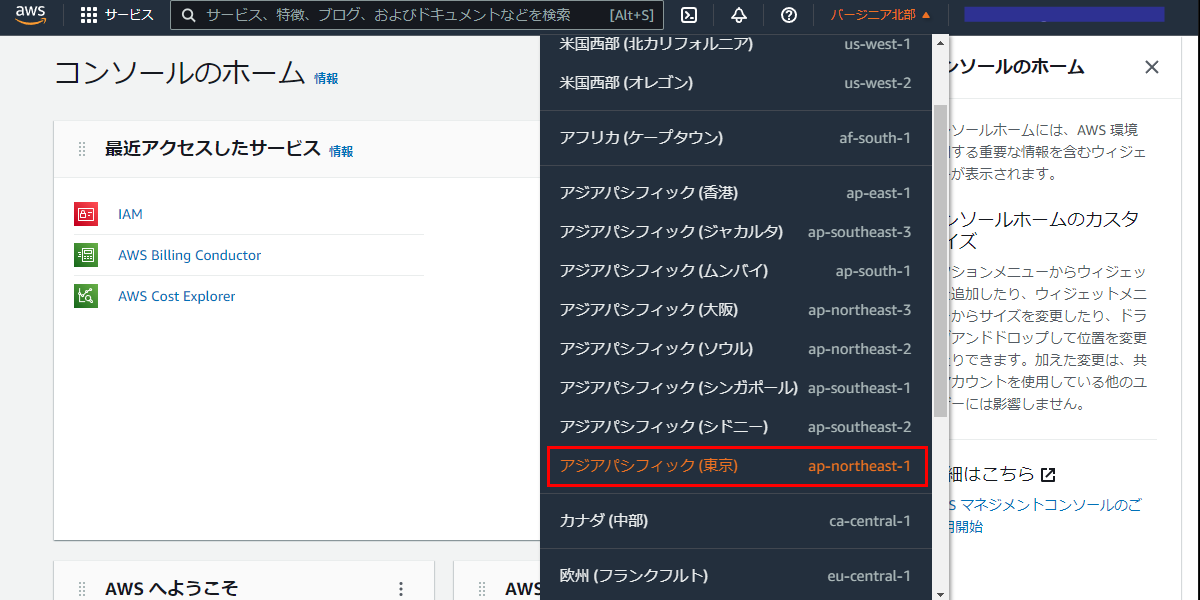Focus the services search field

(x=417, y=15)
